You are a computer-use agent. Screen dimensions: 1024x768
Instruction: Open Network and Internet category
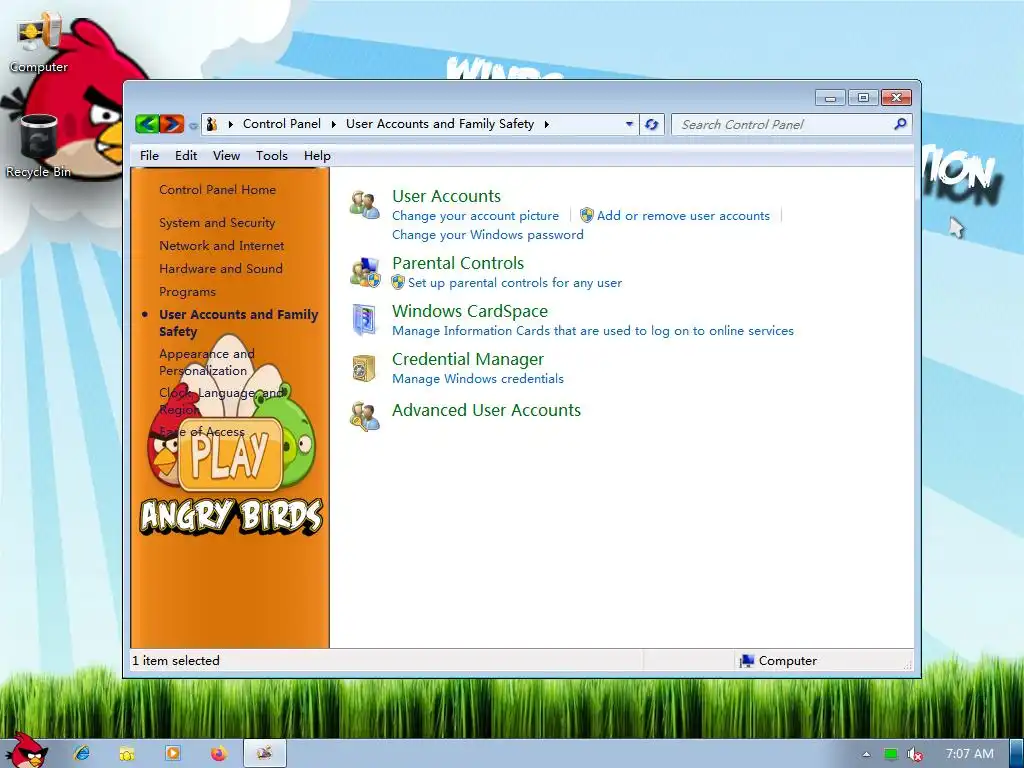tap(221, 246)
